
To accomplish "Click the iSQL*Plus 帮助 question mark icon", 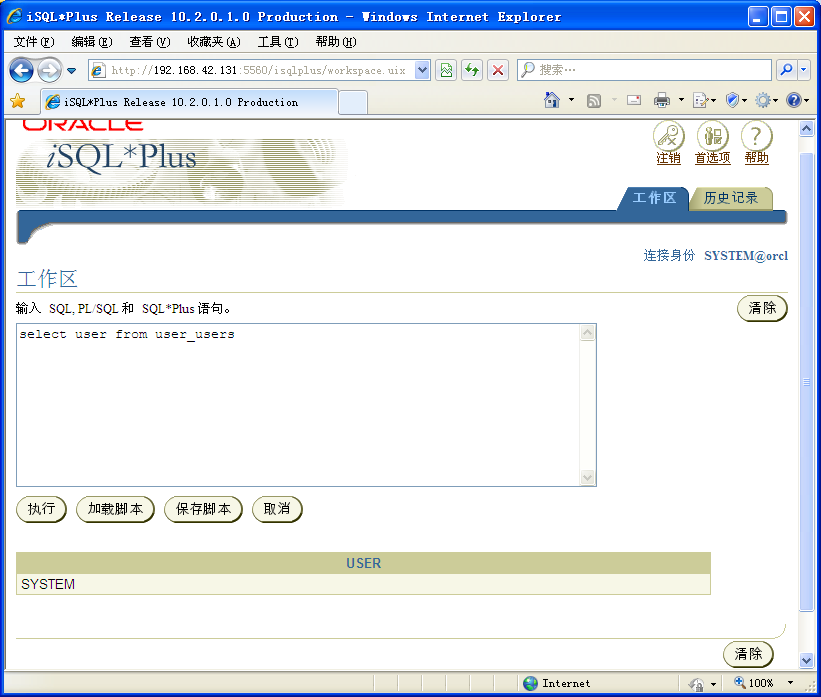I will click(x=757, y=136).
